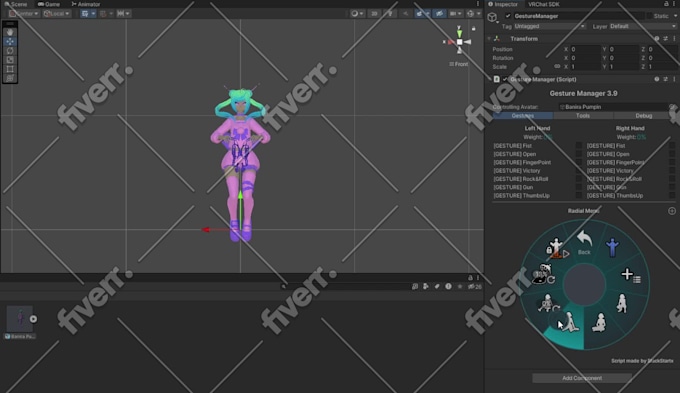Choose the standing white figure radial option
680x393 pixels.
point(621,303)
